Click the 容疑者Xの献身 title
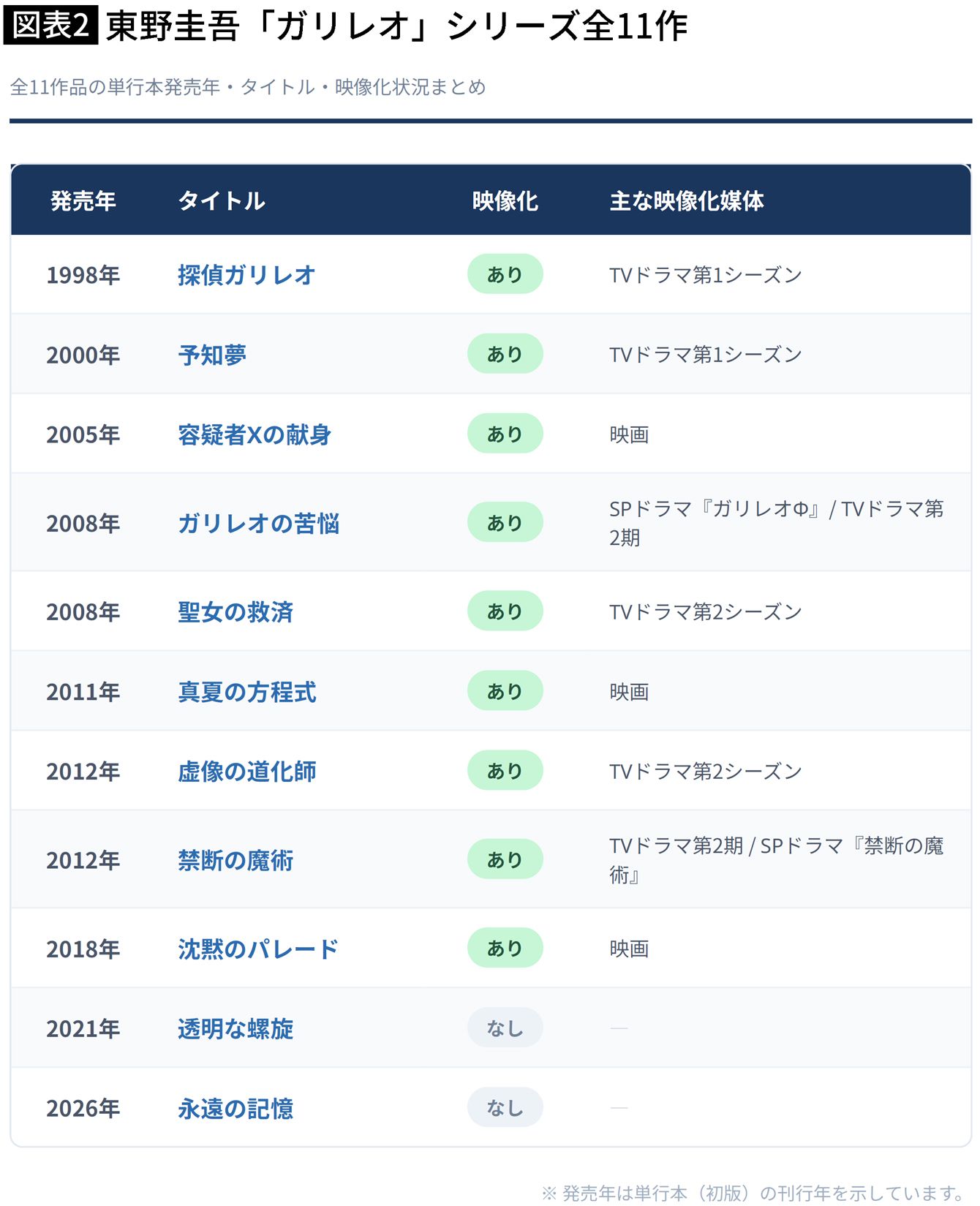980x1206 pixels. [255, 434]
